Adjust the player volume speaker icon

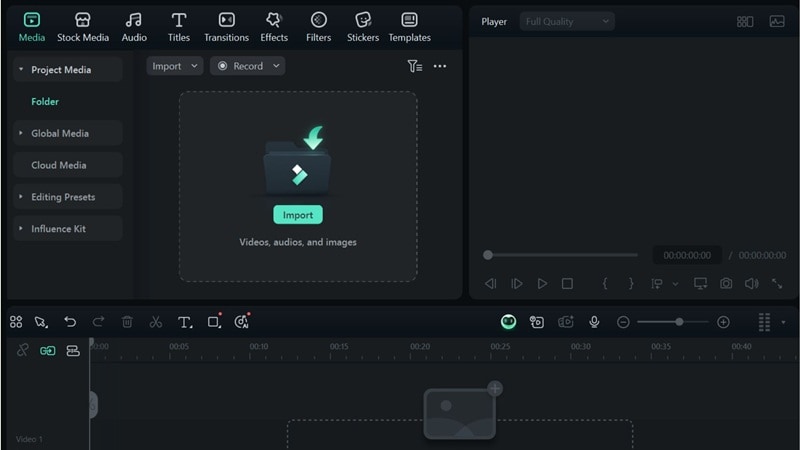pos(752,283)
